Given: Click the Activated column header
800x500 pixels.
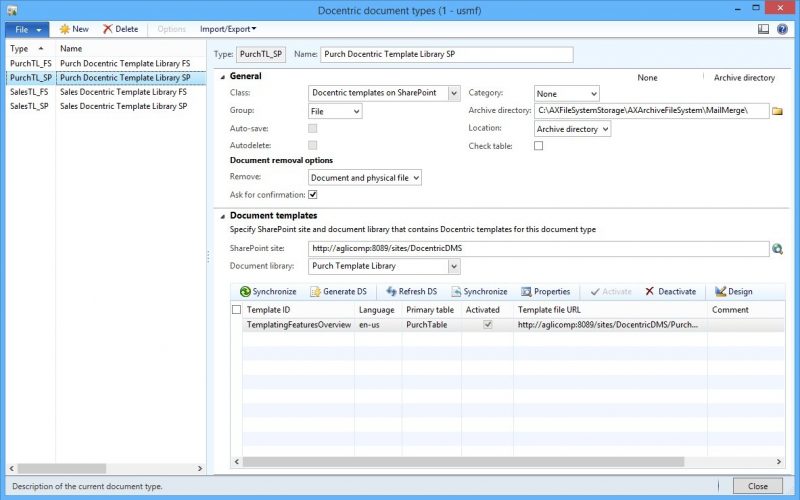Looking at the screenshot, I should (487, 310).
